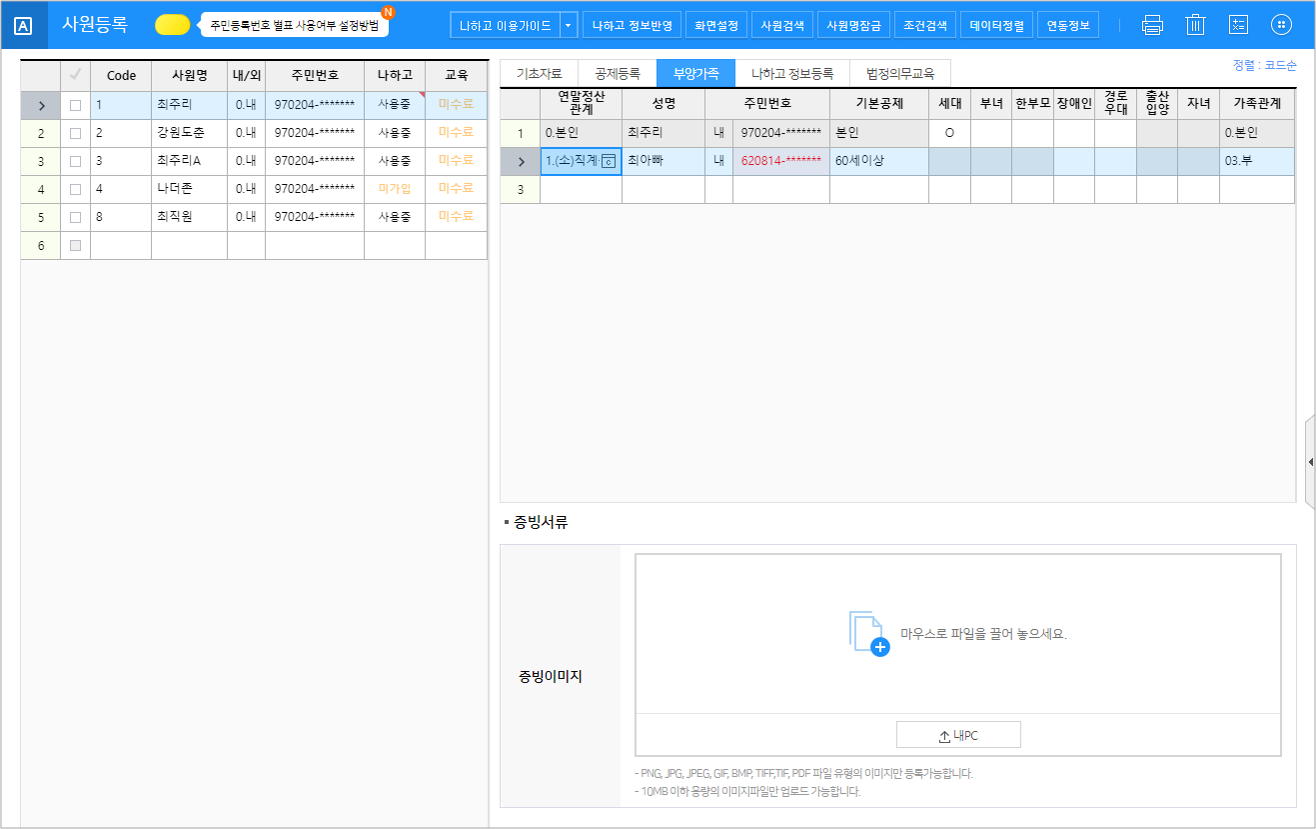
Task: Switch to the 공제등록 tab
Action: pos(617,73)
